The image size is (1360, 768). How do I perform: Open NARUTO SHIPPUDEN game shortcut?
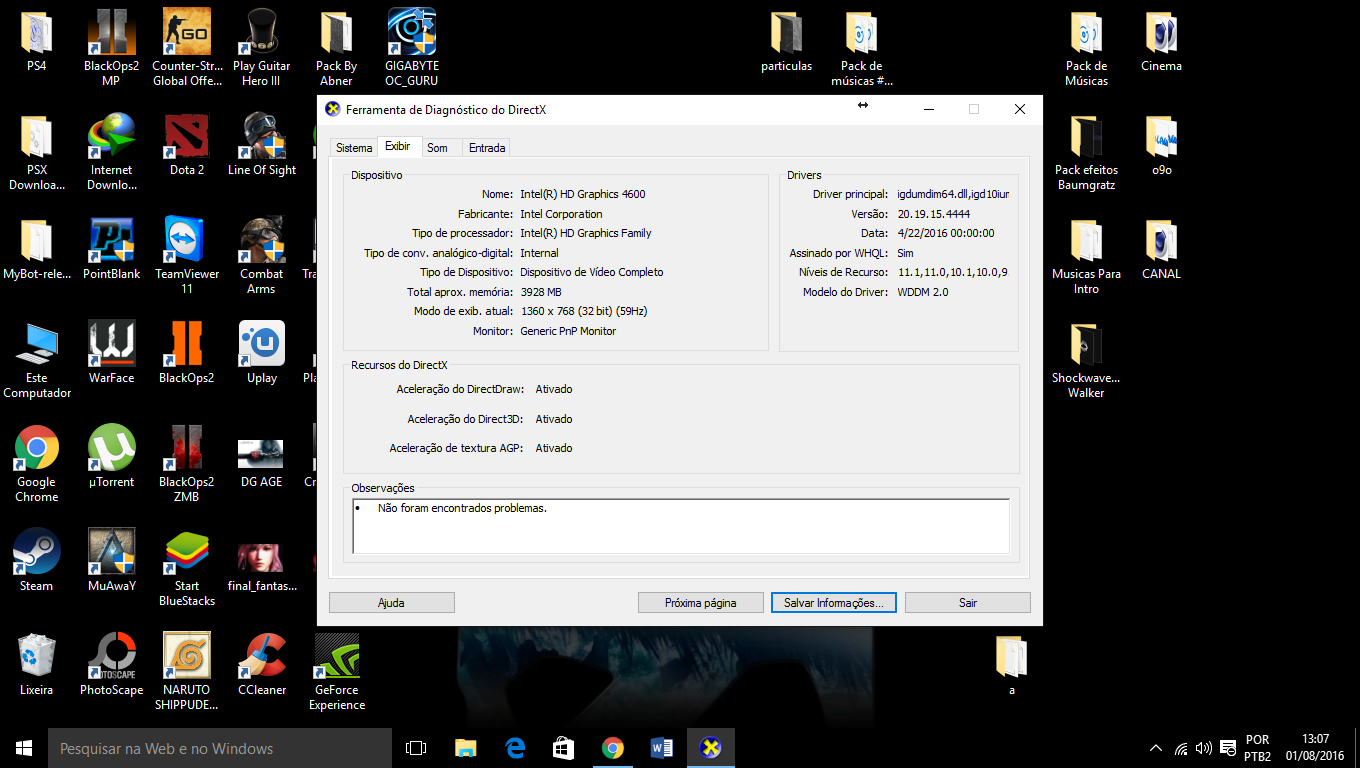tap(187, 672)
